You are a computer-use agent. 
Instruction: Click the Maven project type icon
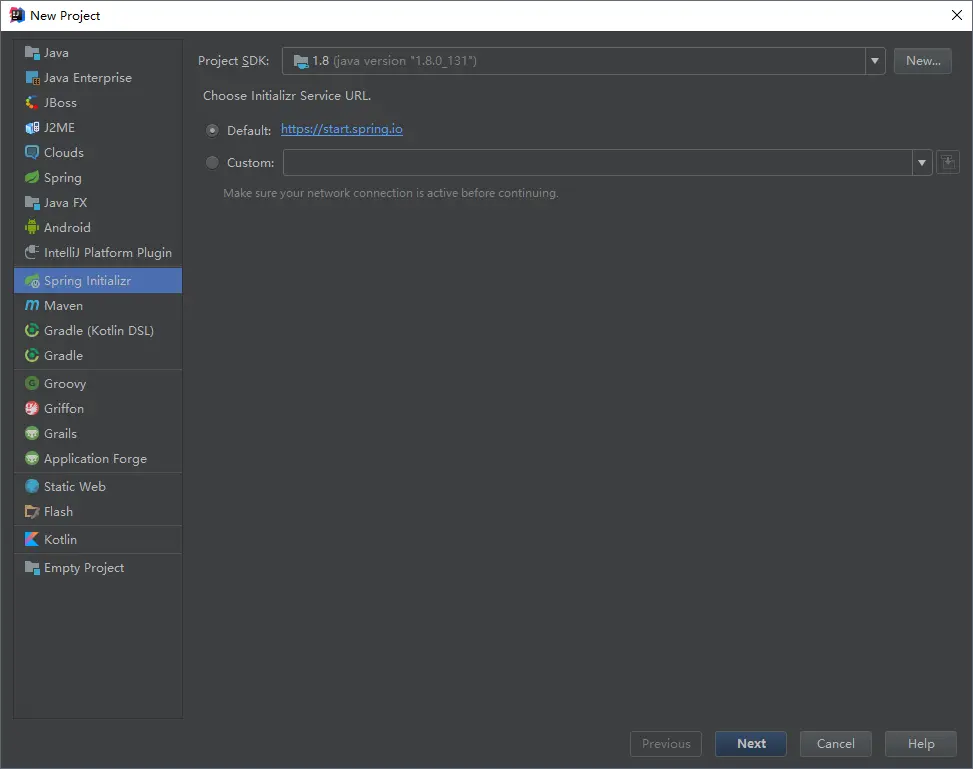coord(32,306)
